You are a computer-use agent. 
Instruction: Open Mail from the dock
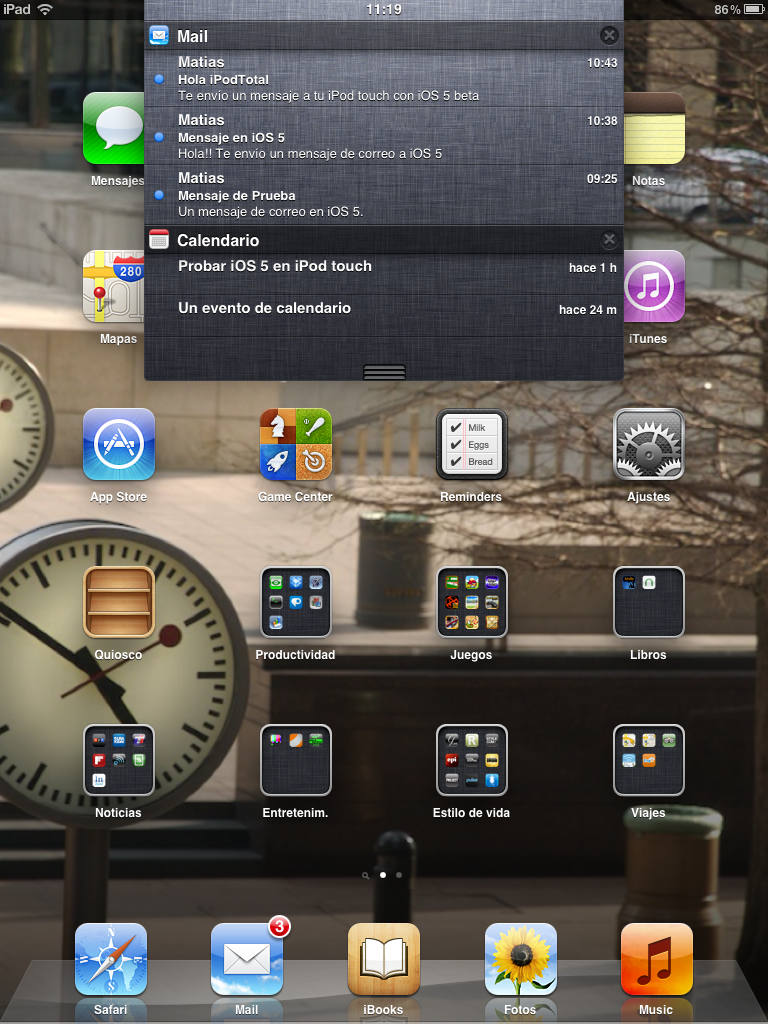[247, 959]
